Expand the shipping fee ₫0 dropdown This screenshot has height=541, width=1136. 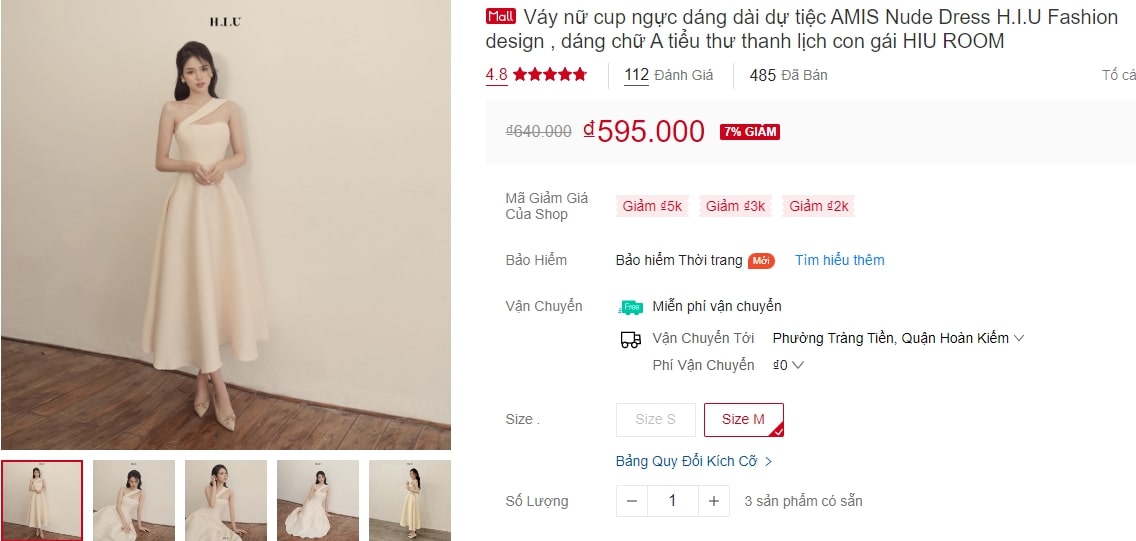coord(788,365)
